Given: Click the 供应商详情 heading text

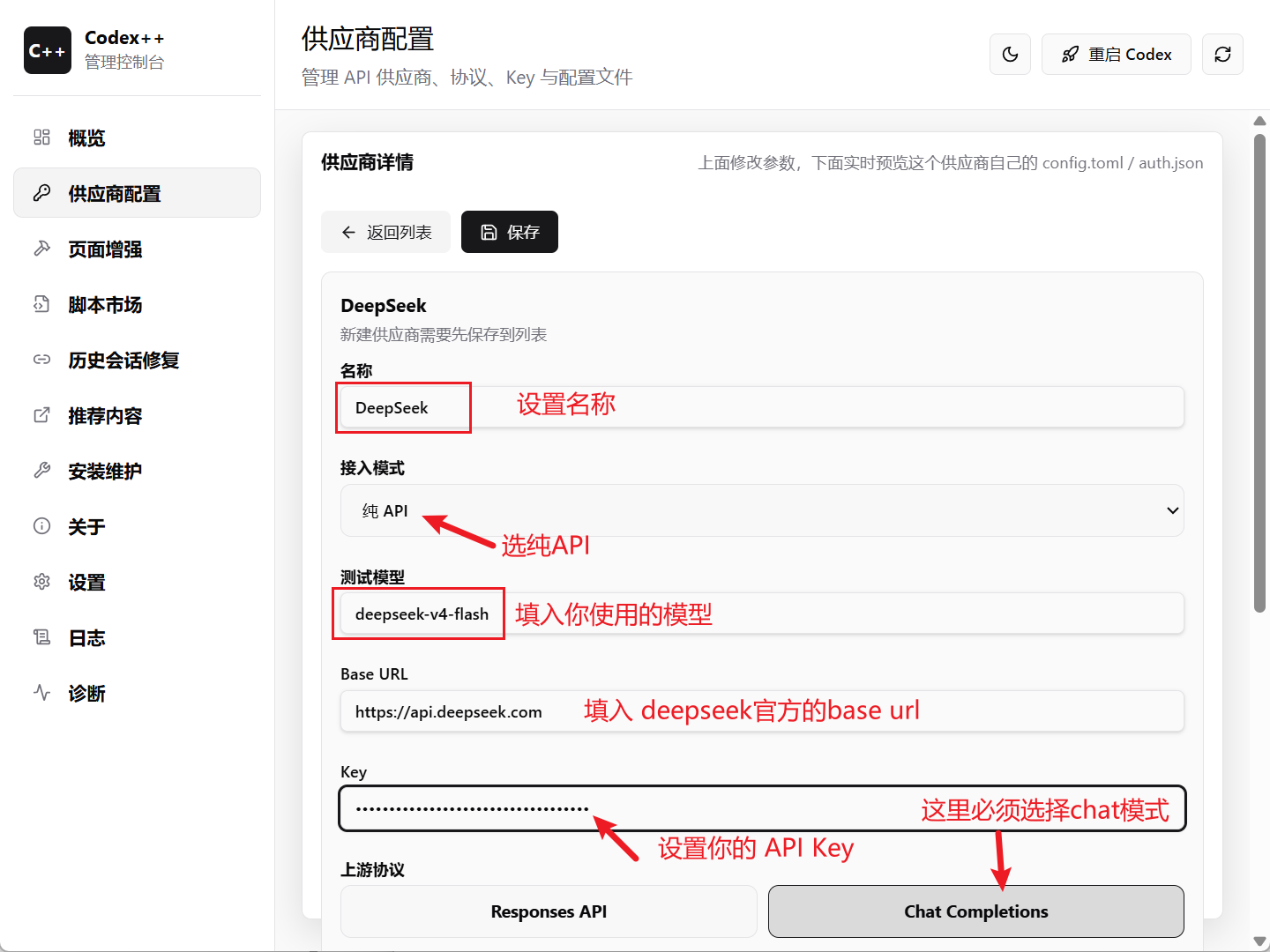Looking at the screenshot, I should (367, 162).
